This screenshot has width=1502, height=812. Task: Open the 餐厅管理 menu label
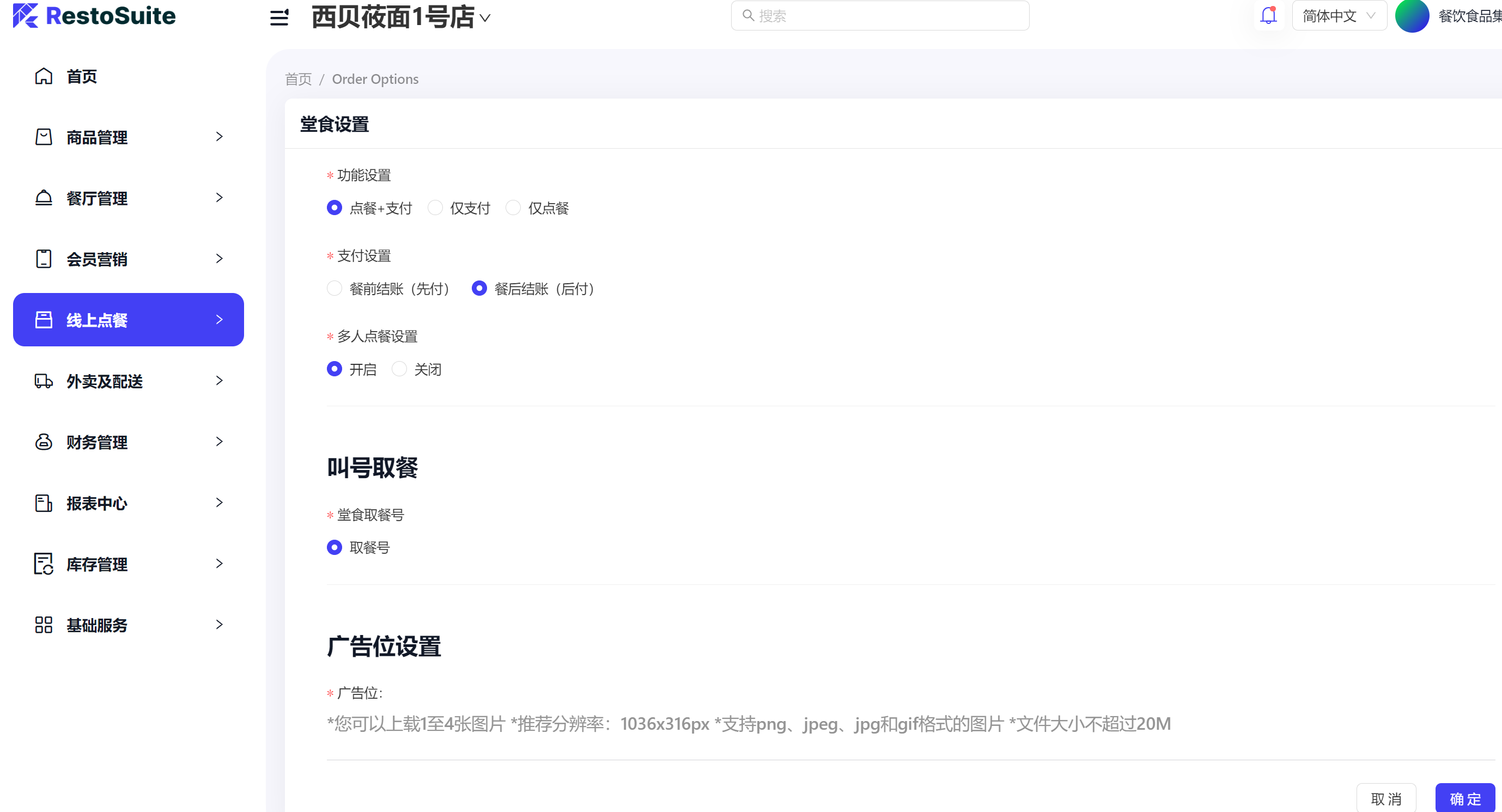[97, 198]
